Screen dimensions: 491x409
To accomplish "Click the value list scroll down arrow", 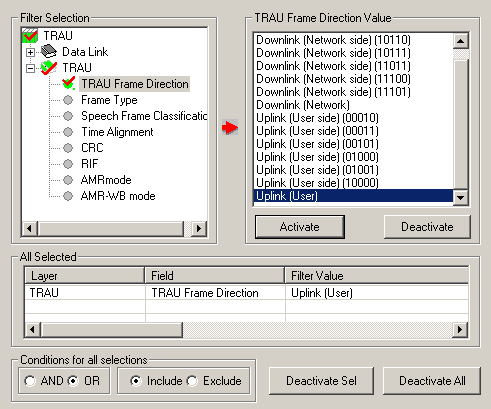I will [x=461, y=197].
